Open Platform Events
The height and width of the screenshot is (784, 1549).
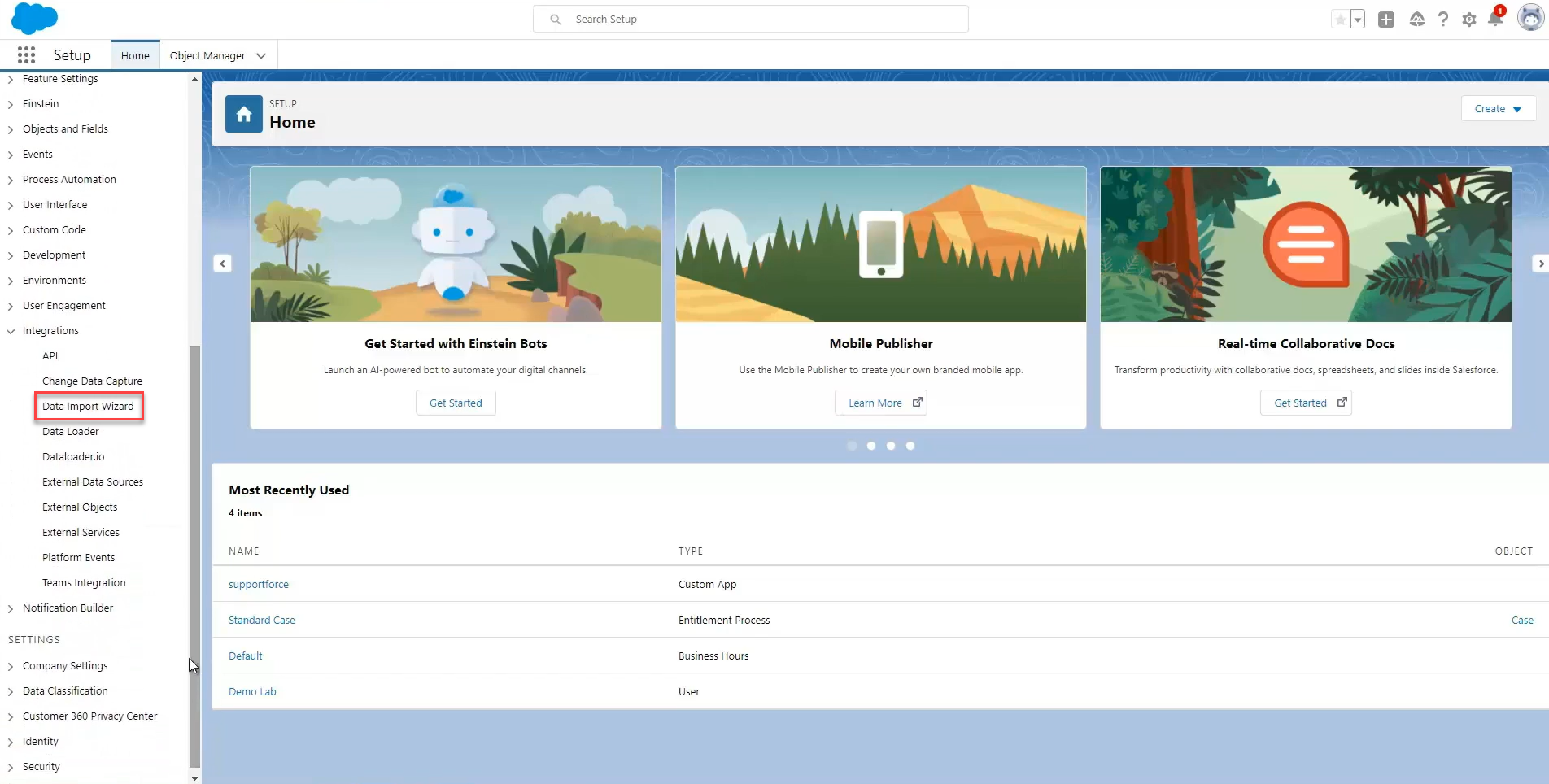pyautogui.click(x=78, y=557)
